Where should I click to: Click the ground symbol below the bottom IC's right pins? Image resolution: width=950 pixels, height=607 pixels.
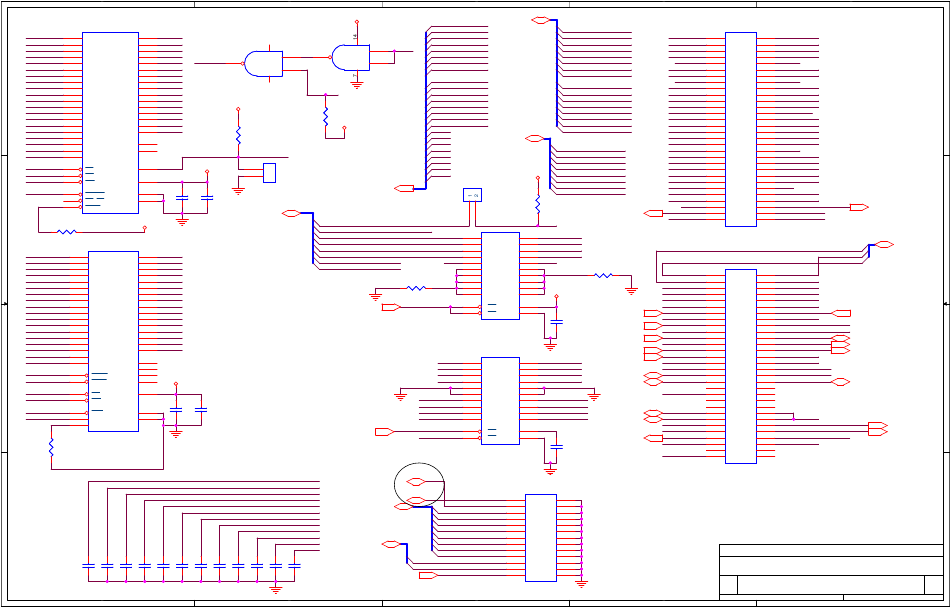[582, 585]
